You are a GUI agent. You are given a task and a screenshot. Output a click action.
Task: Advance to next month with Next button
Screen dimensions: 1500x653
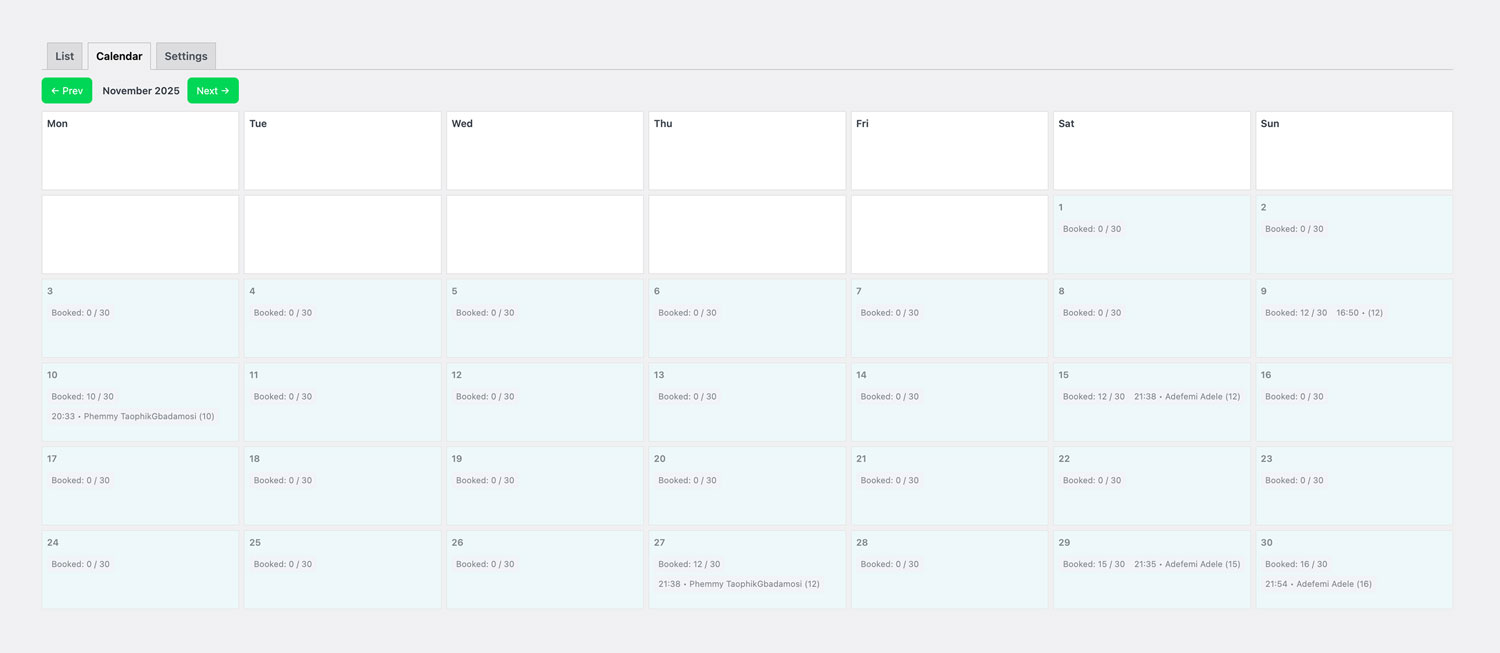213,91
